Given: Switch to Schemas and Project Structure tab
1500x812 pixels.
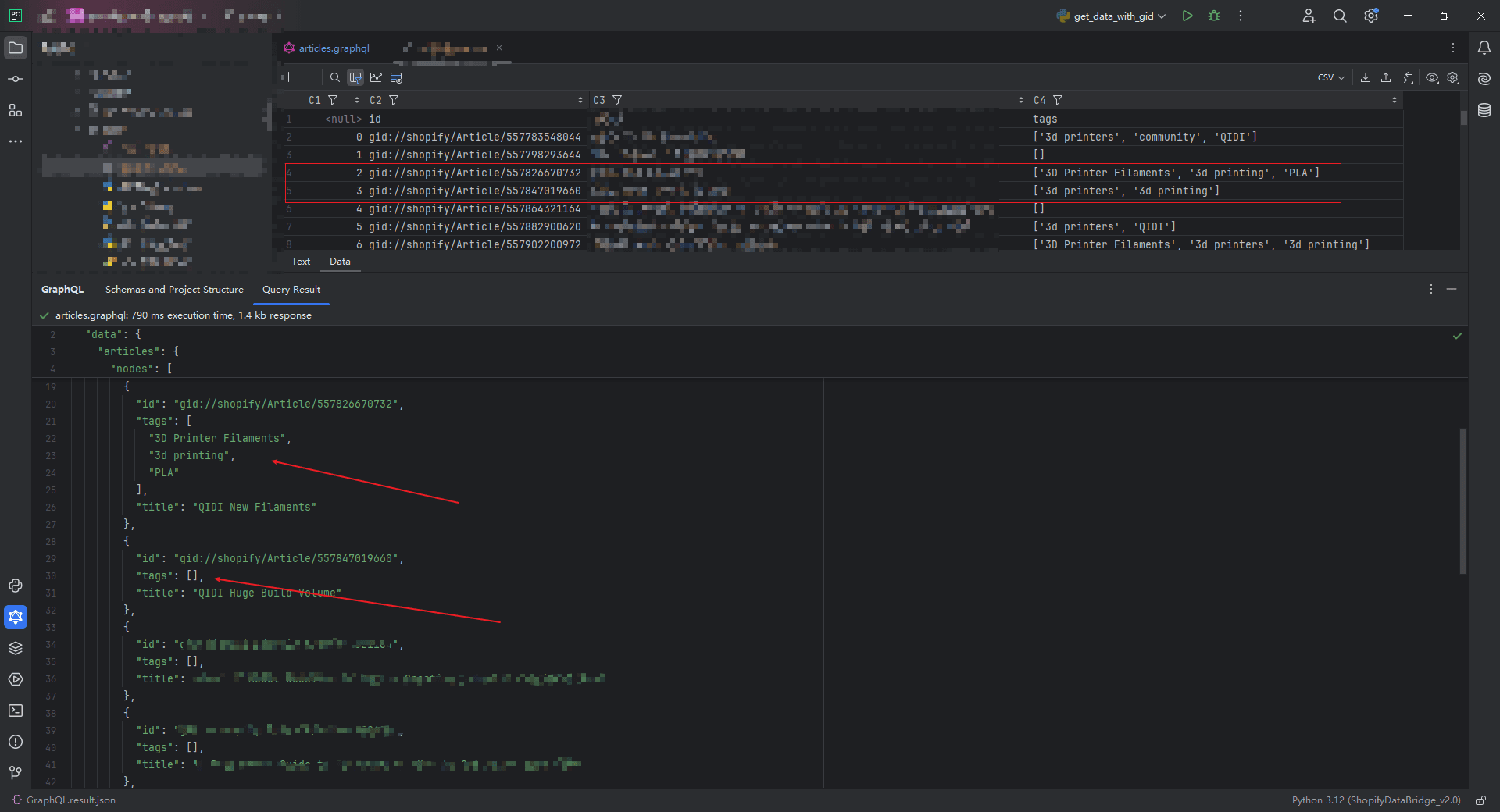Looking at the screenshot, I should (174, 290).
